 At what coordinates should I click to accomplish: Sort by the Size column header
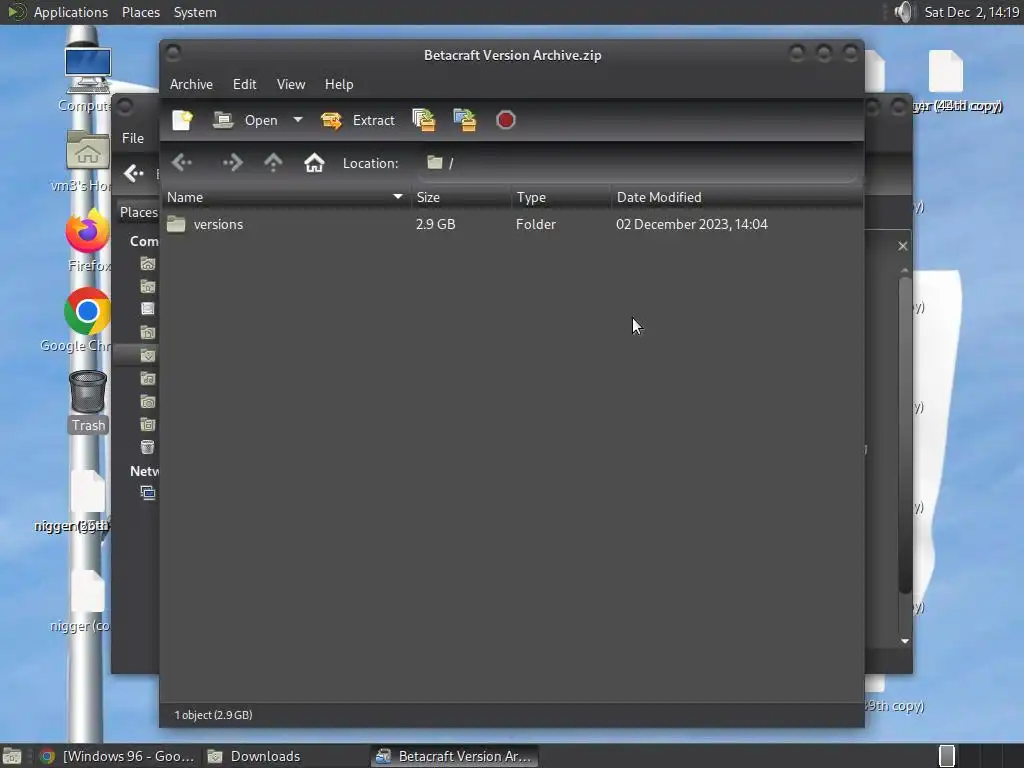tap(461, 197)
